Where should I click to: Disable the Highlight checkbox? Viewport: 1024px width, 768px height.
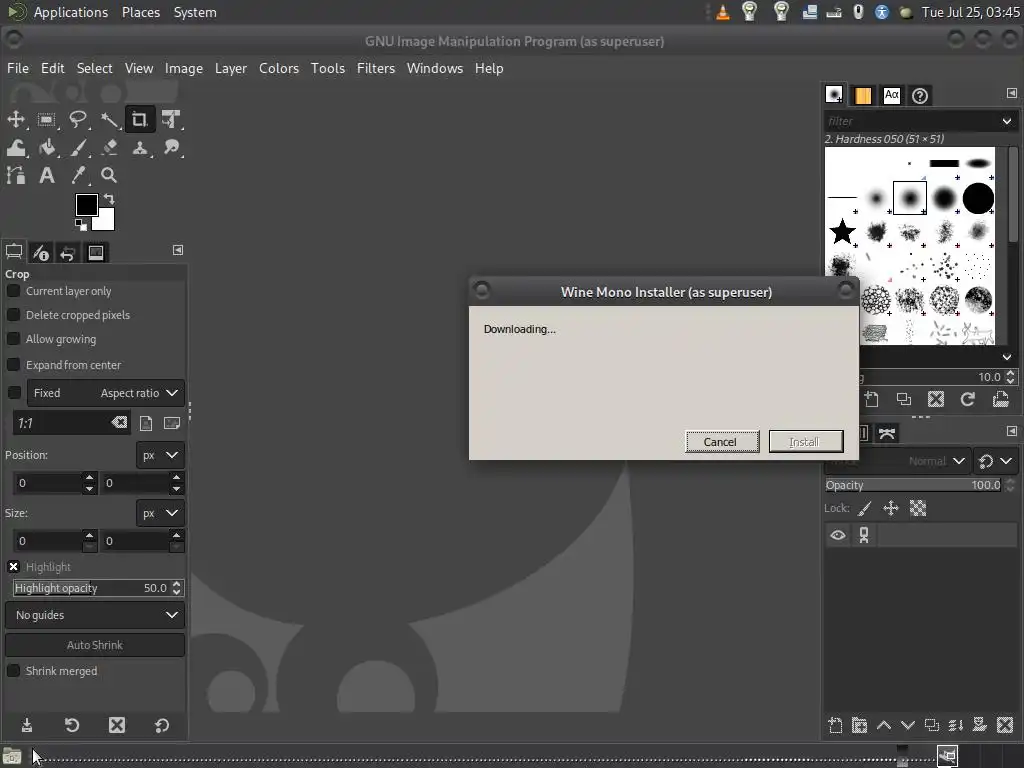click(13, 566)
